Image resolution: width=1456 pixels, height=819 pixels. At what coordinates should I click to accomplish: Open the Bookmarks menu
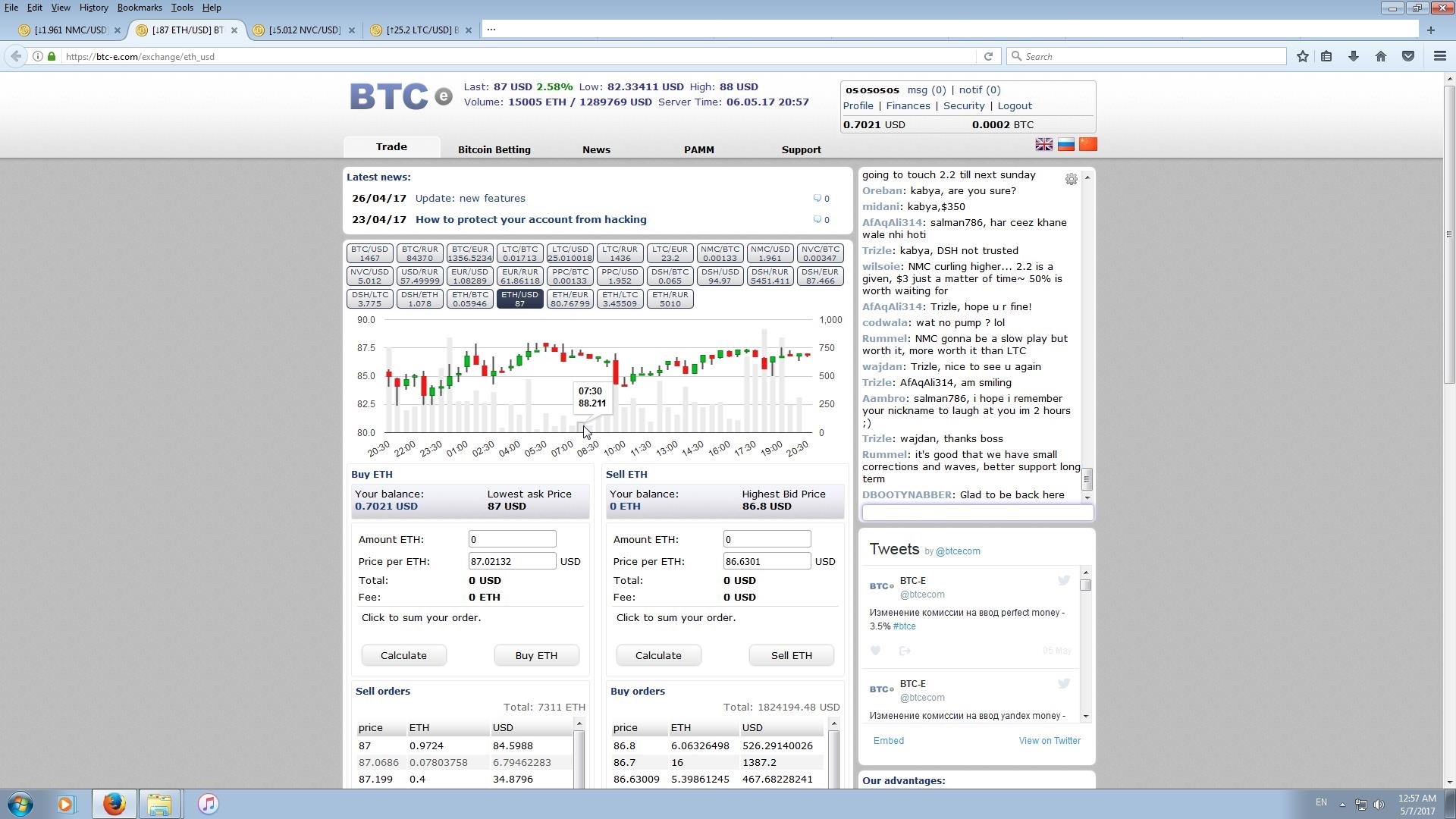pos(140,8)
